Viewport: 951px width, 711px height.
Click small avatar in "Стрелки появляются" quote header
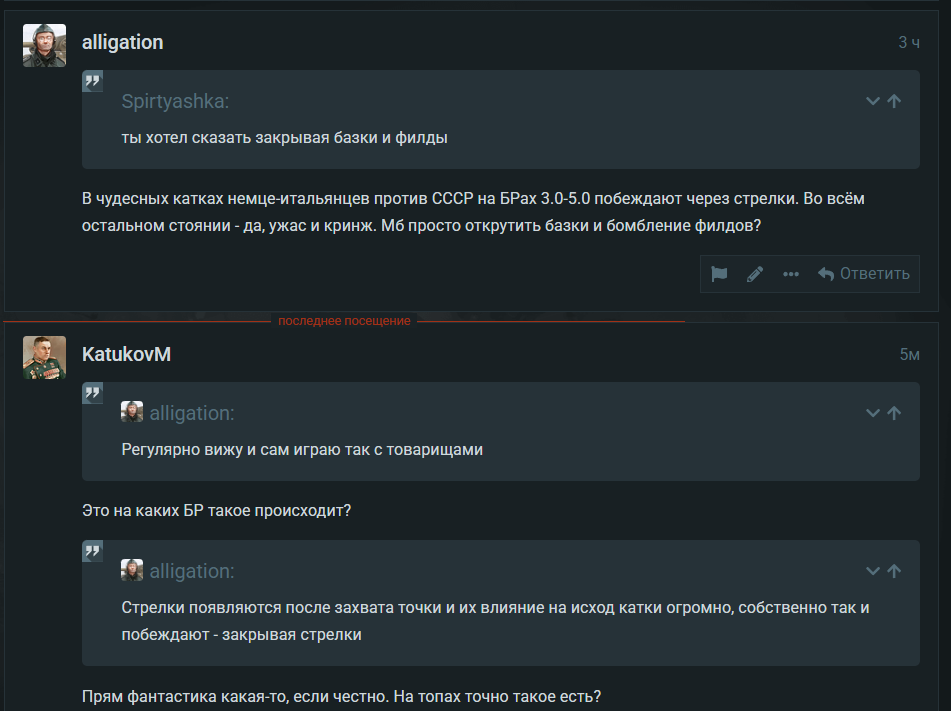pyautogui.click(x=132, y=570)
